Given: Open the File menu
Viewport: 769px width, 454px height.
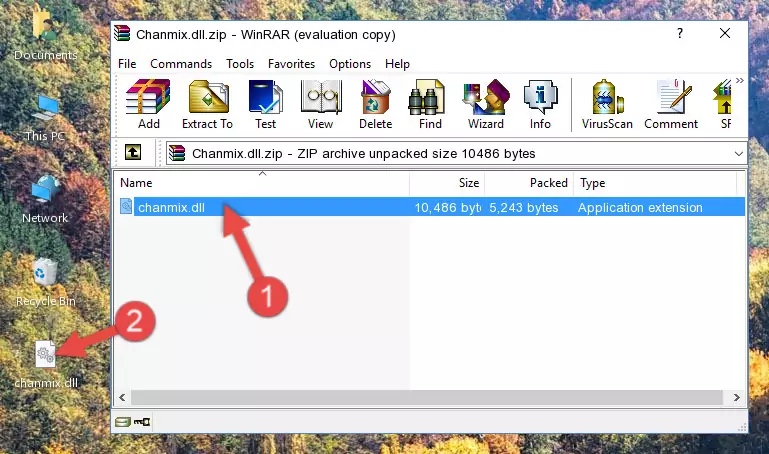Looking at the screenshot, I should coord(127,64).
